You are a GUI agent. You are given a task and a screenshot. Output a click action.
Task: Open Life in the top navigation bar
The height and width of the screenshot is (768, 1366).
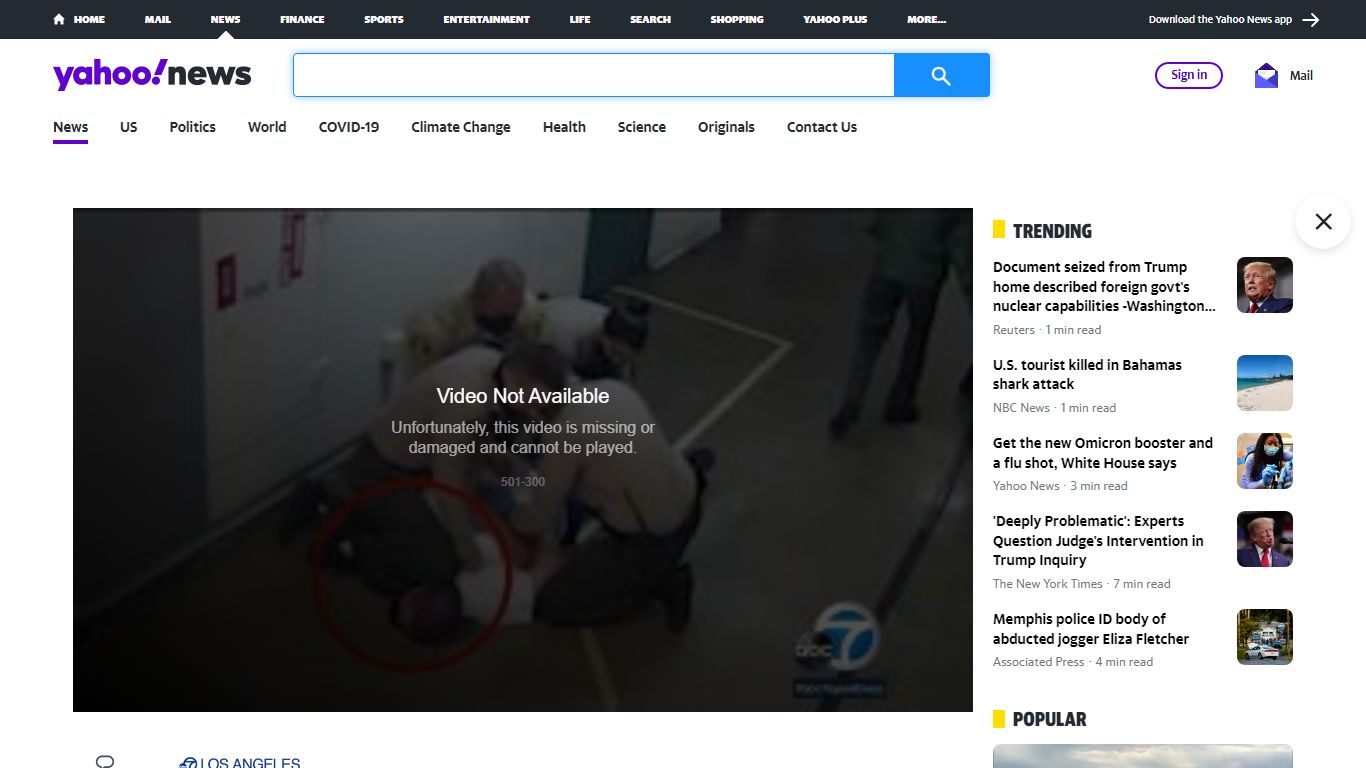580,19
